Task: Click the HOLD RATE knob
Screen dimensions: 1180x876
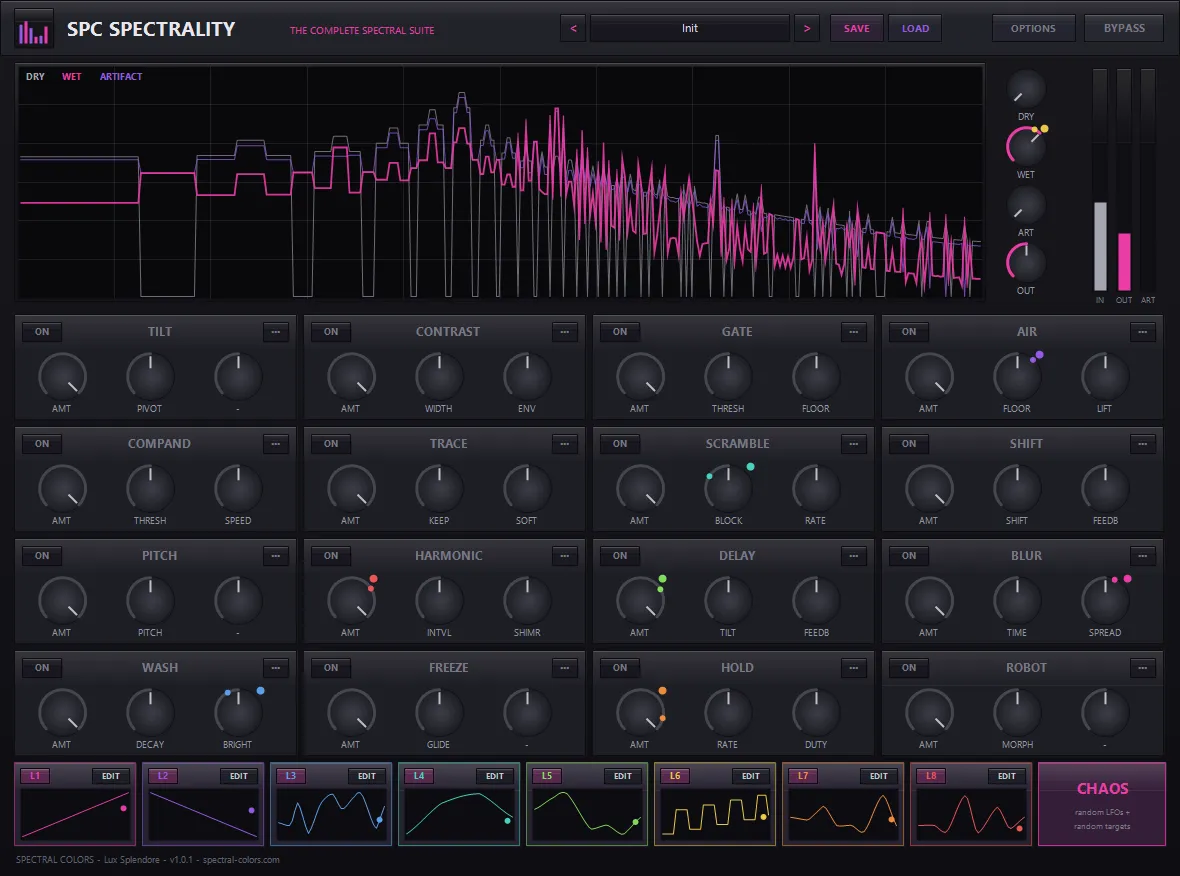Action: (x=728, y=713)
